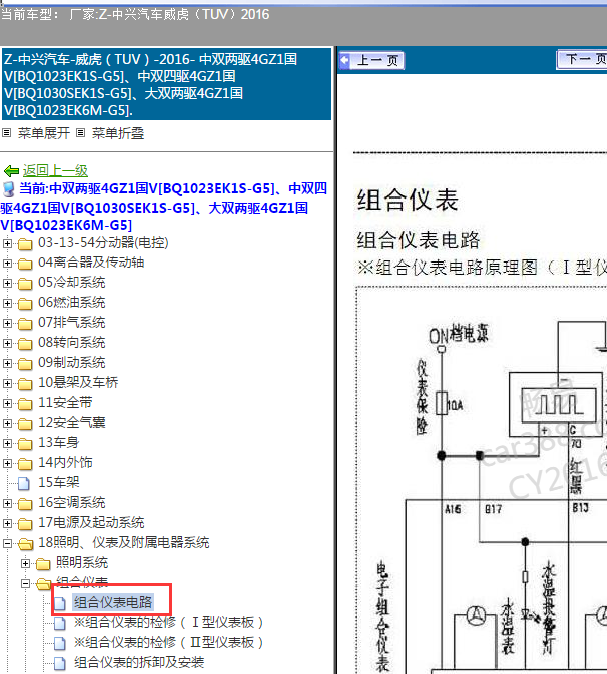Click the Ⅰ型仪表板 检修 document icon
Image resolution: width=607 pixels, height=674 pixels.
[x=60, y=623]
